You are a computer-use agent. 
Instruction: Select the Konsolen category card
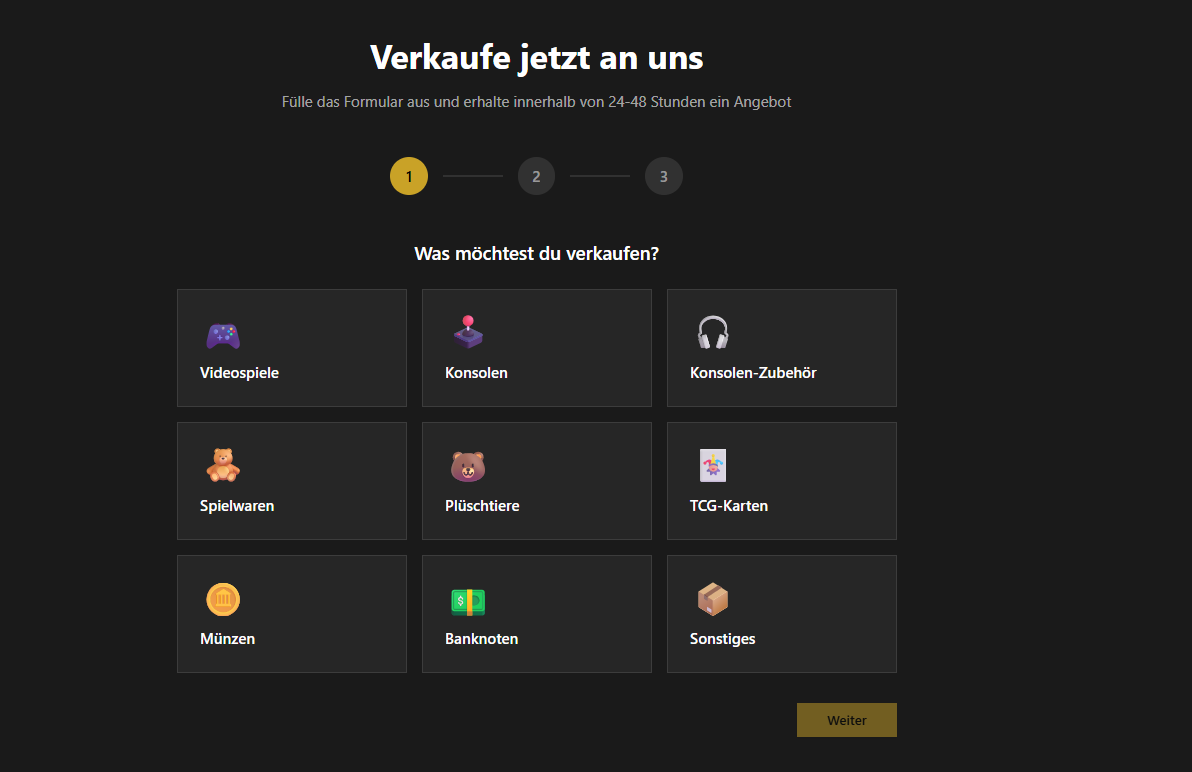536,348
